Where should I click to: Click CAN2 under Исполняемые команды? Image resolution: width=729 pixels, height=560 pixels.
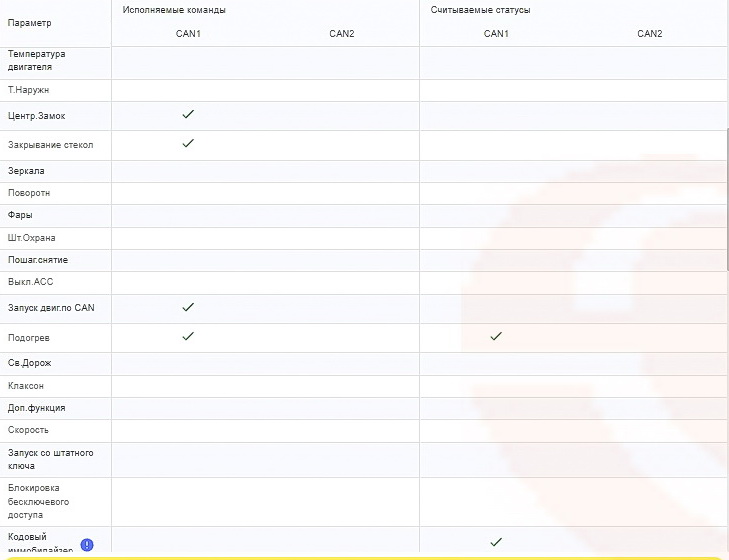coord(342,33)
